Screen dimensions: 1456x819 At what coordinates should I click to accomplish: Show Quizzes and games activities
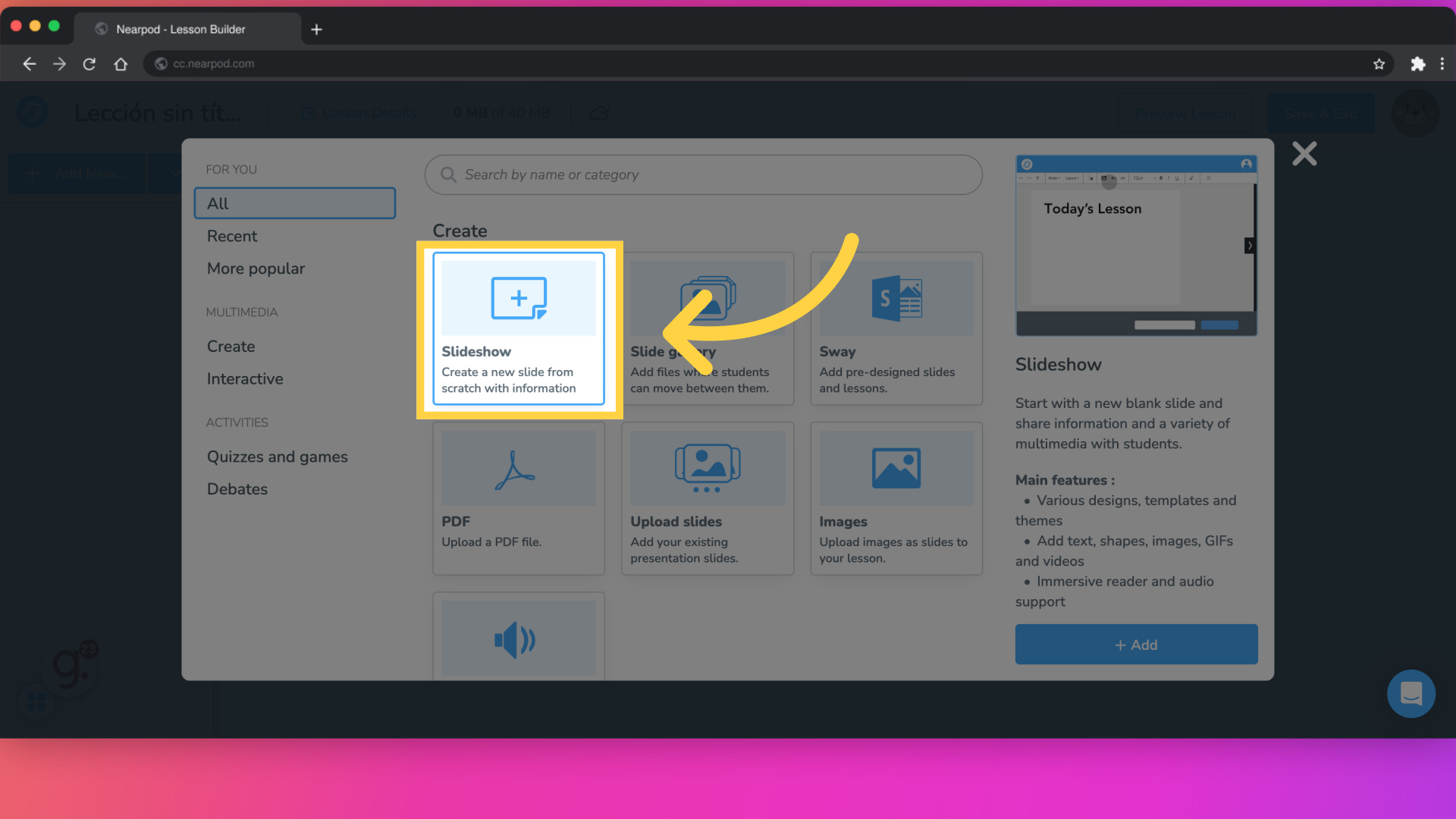click(x=277, y=457)
